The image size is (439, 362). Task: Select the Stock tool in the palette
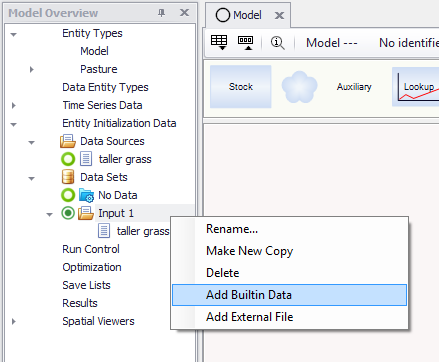[x=241, y=87]
